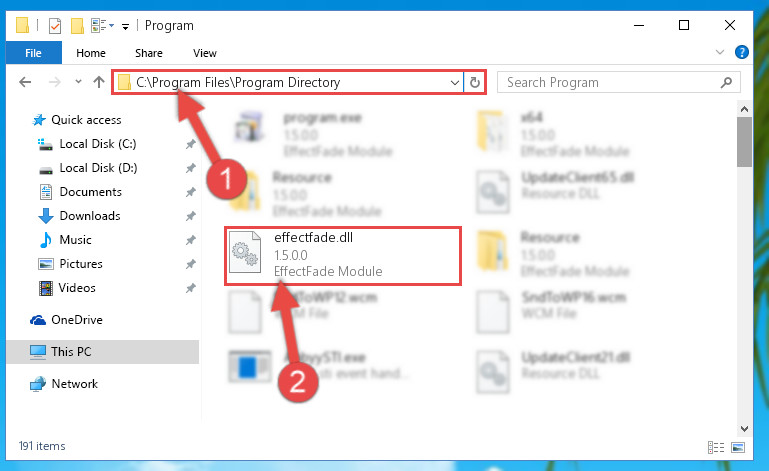Click scrollbar up arrow in file list
This screenshot has width=769, height=471.
tap(744, 109)
